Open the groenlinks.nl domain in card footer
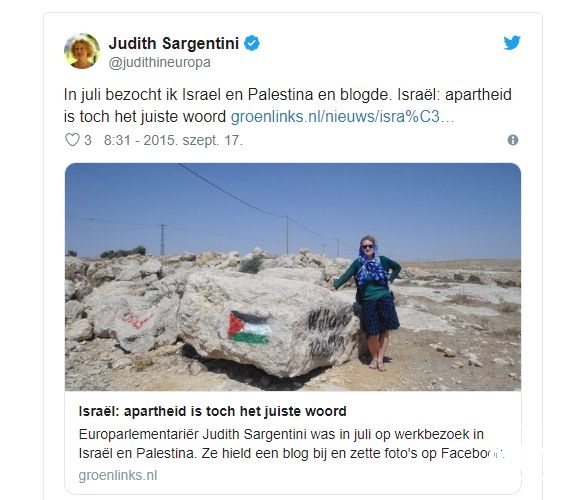 click(118, 475)
